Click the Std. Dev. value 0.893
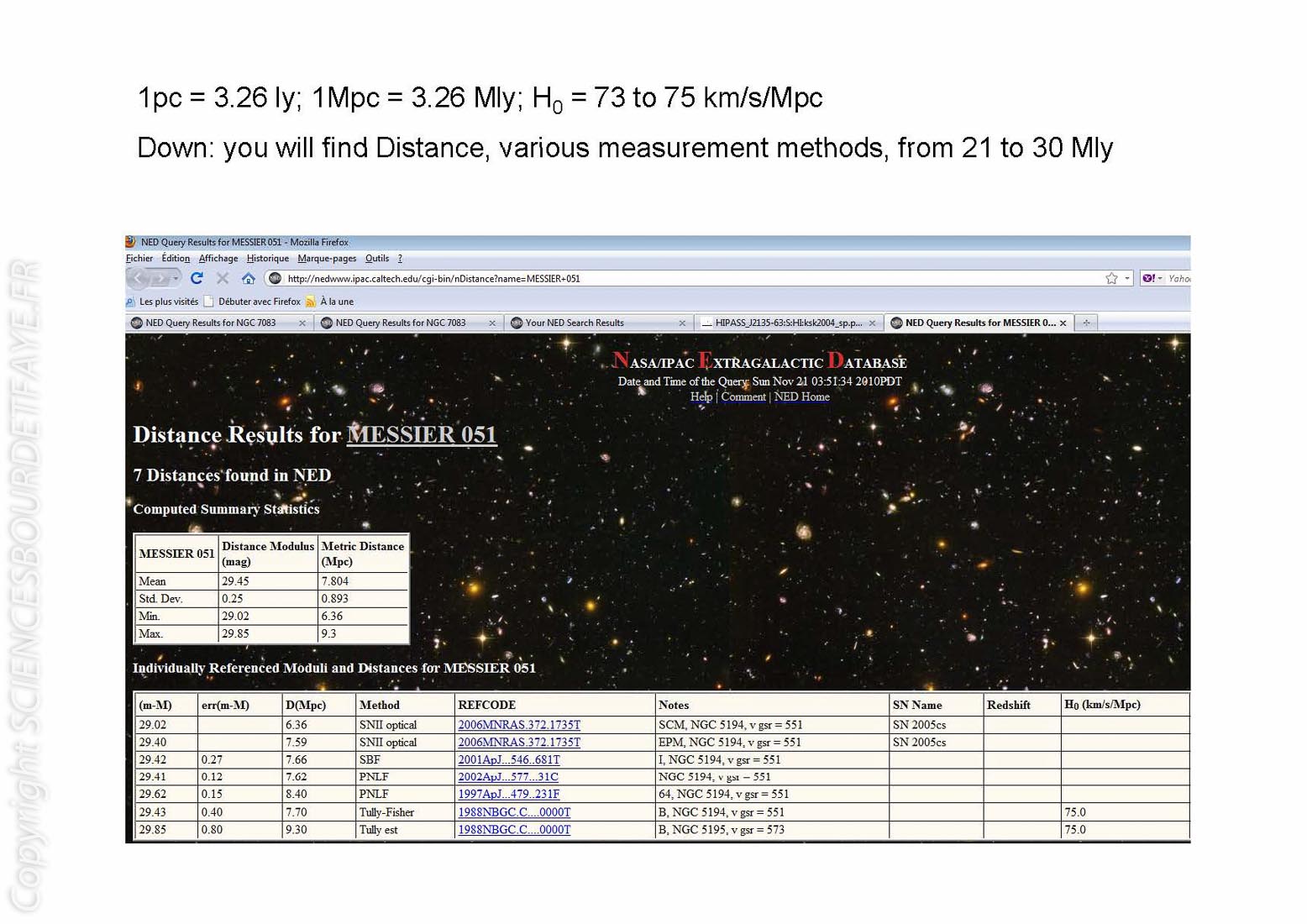The image size is (1307, 924). [363, 599]
